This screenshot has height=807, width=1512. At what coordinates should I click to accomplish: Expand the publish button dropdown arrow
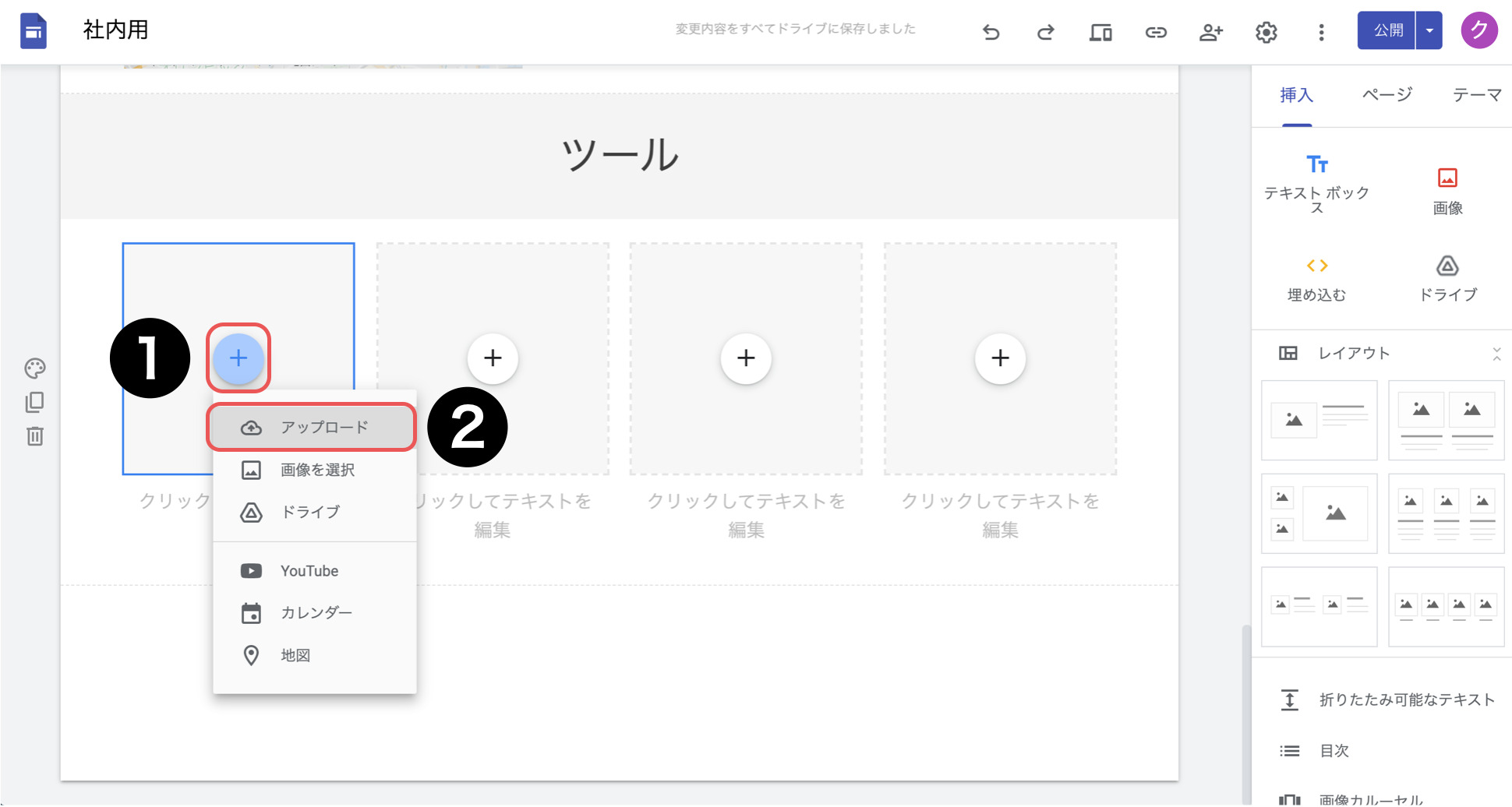1429,30
